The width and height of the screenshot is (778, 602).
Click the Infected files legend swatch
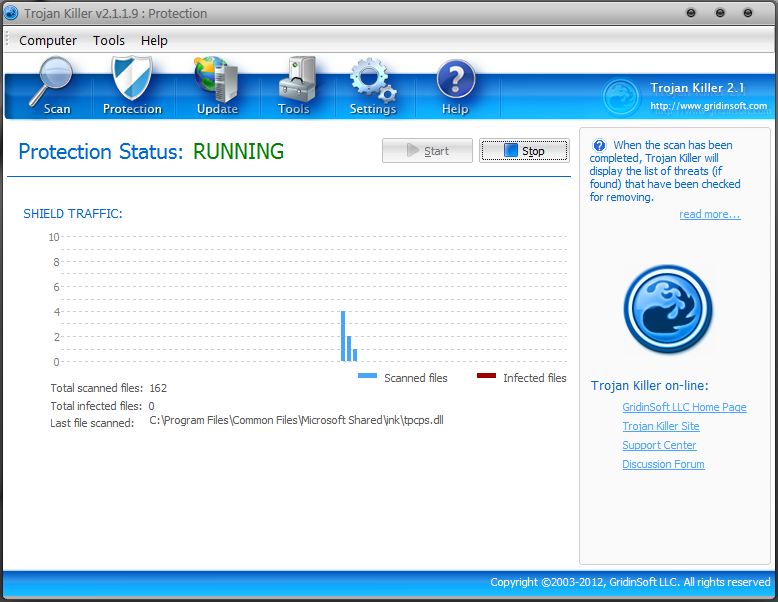point(486,376)
